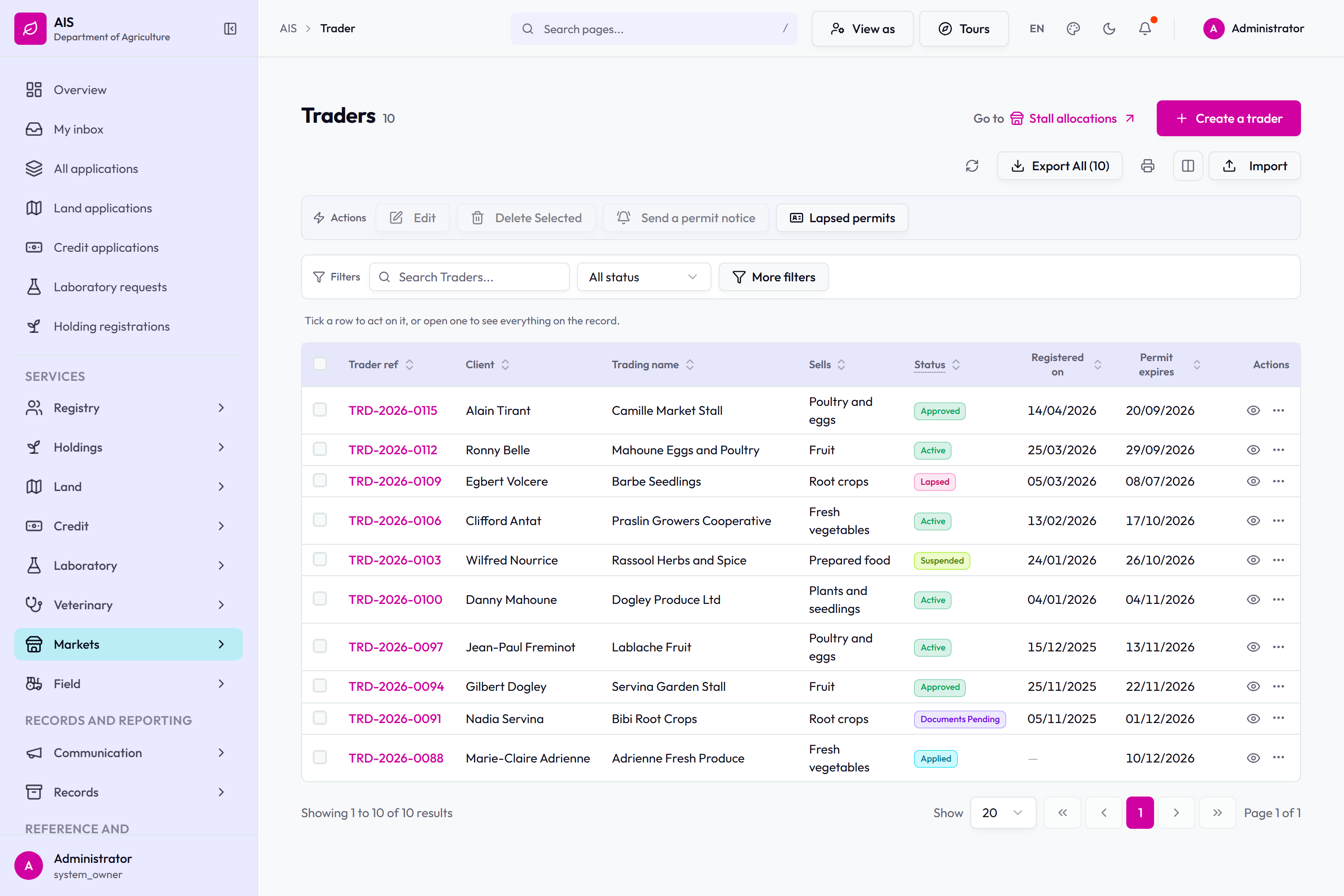Click in Search Traders field
The width and height of the screenshot is (1344, 896).
469,277
